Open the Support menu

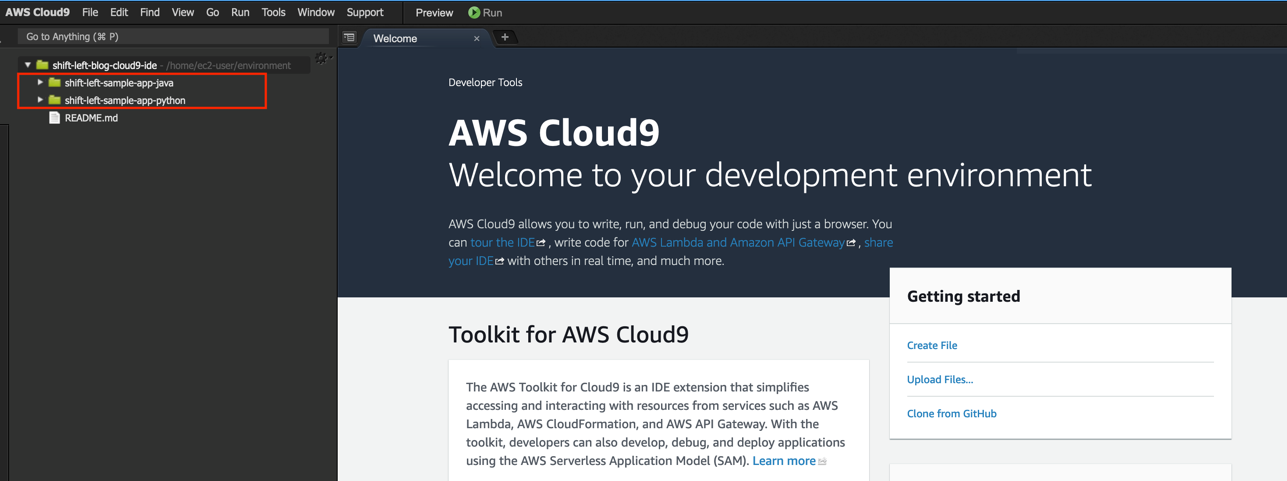click(365, 13)
